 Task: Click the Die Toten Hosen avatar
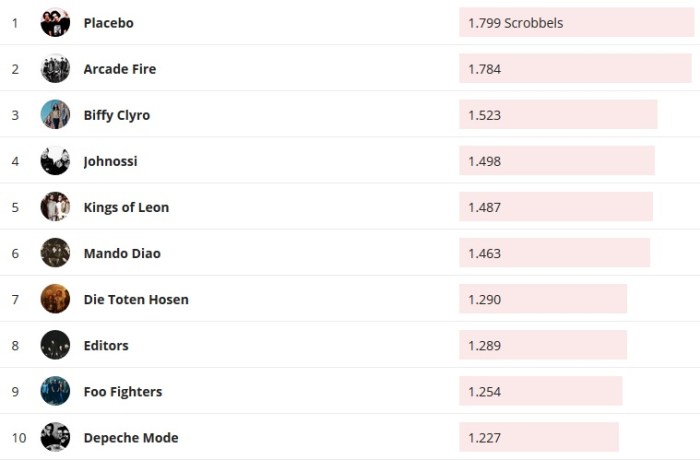[x=55, y=298]
